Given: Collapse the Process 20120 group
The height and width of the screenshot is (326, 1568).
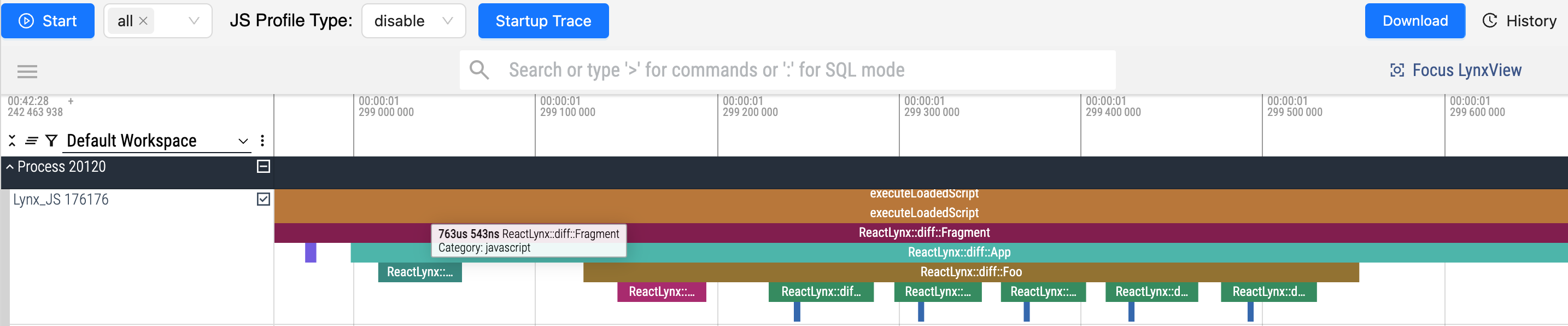Looking at the screenshot, I should 10,166.
